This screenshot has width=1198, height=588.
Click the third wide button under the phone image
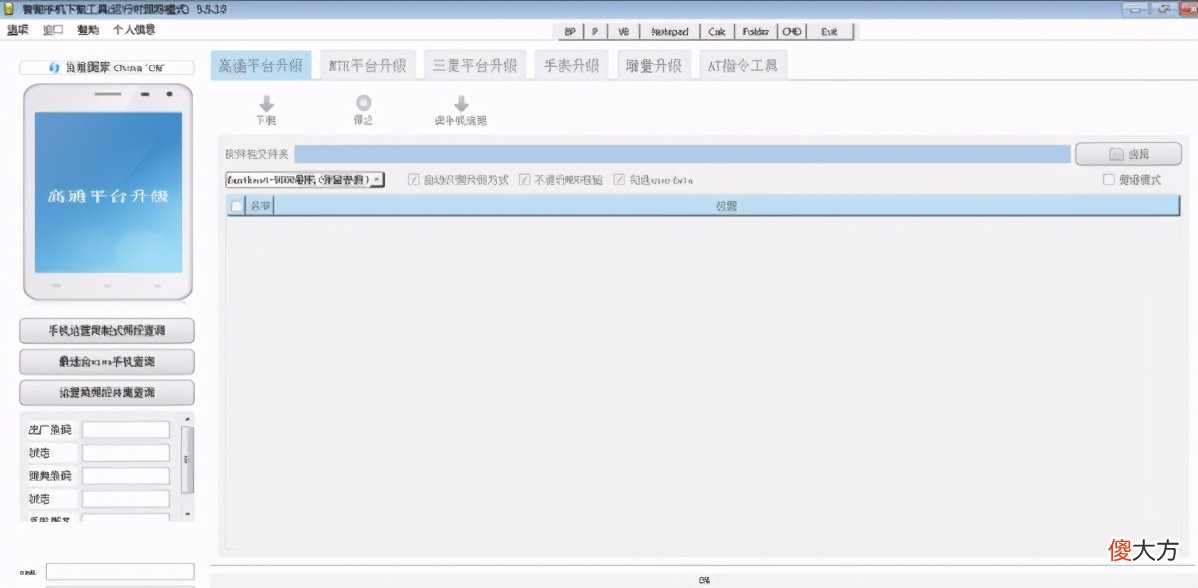[x=107, y=393]
